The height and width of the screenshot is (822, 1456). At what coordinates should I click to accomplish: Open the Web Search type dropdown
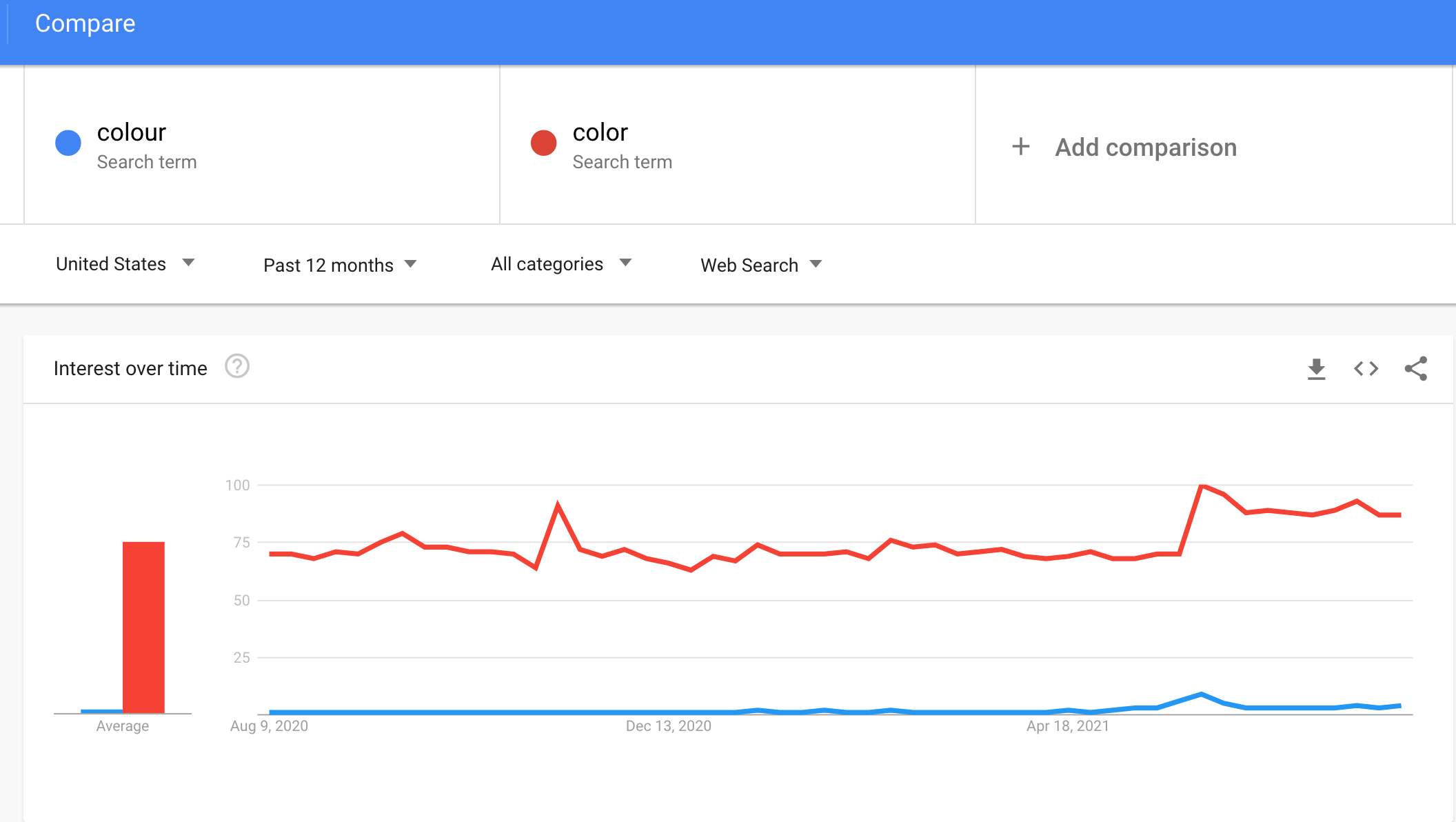point(762,265)
